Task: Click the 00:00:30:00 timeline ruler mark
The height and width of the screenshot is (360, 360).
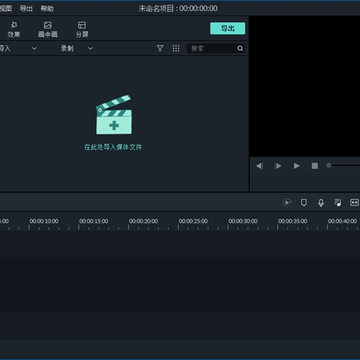Action: click(x=243, y=221)
